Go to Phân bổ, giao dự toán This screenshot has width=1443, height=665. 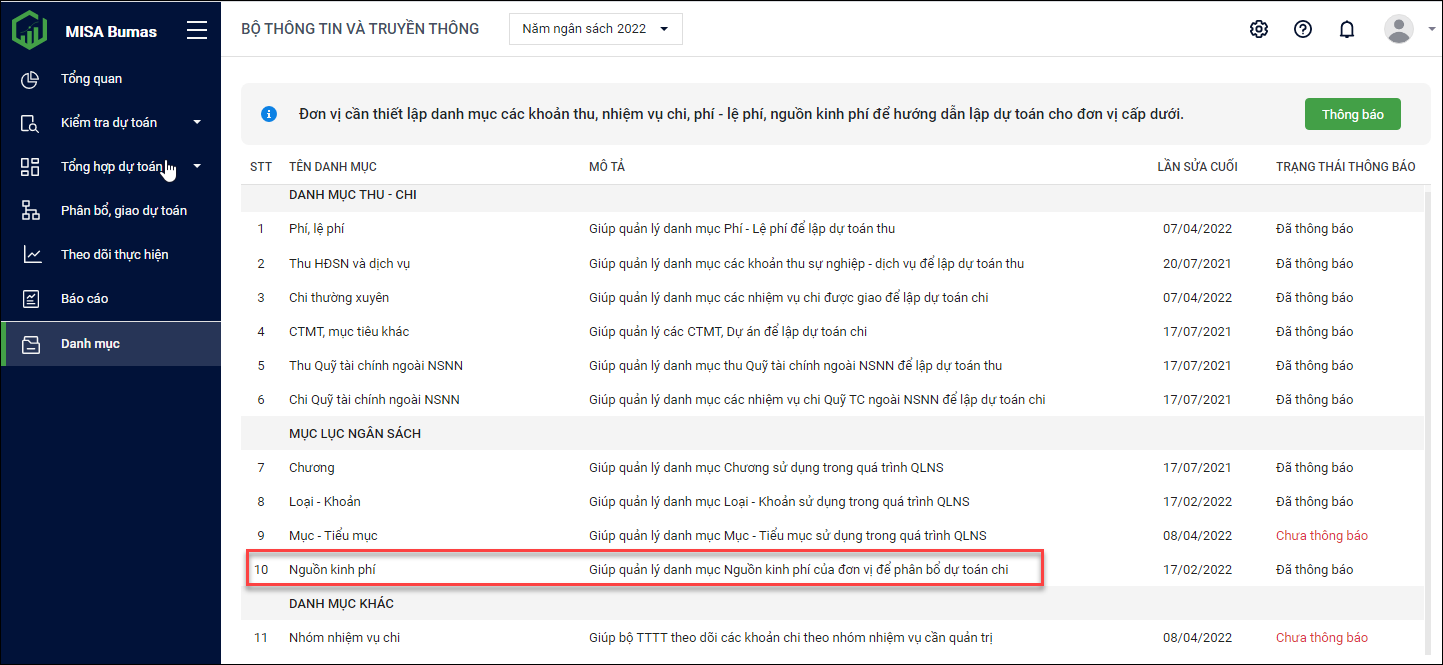[x=123, y=211]
